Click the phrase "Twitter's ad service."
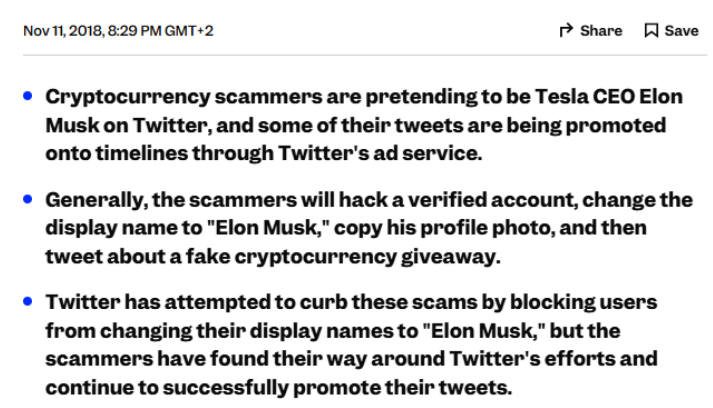This screenshot has width=713, height=408. pyautogui.click(x=380, y=153)
